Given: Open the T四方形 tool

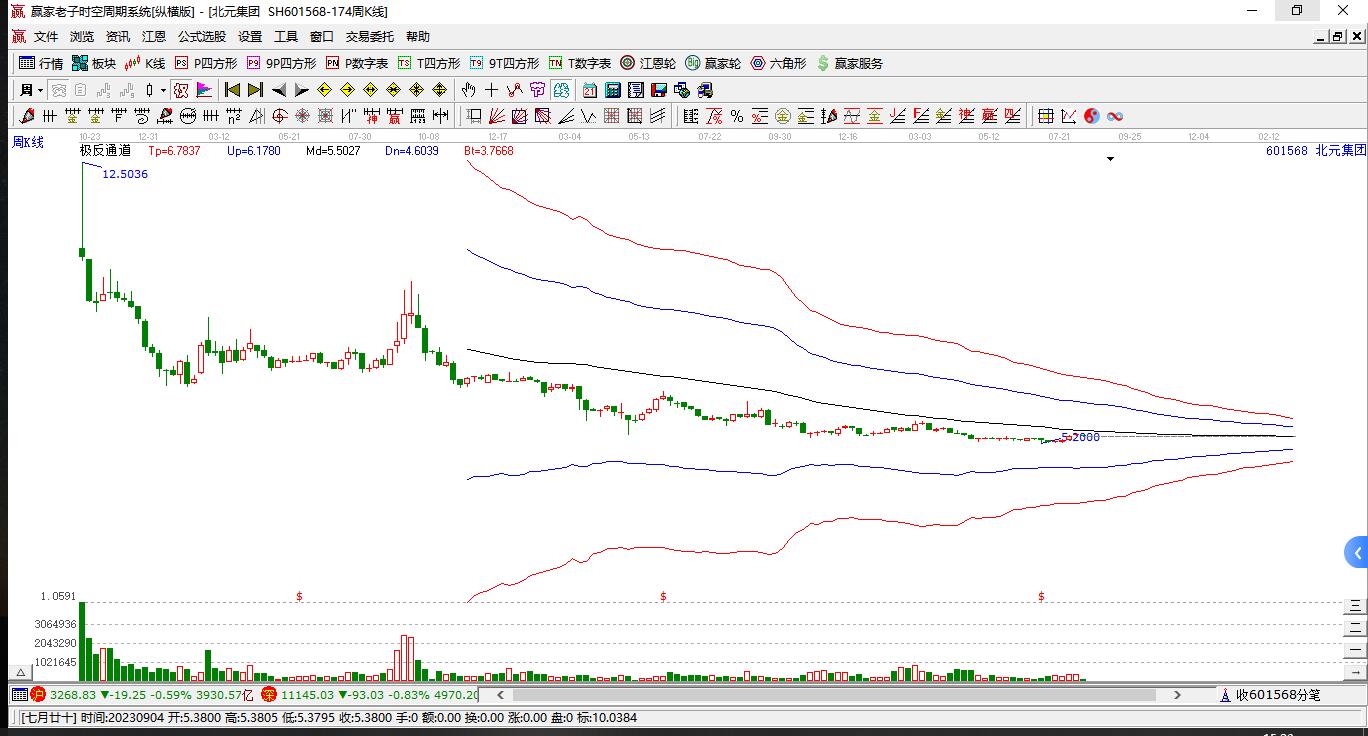Looking at the screenshot, I should [x=429, y=63].
